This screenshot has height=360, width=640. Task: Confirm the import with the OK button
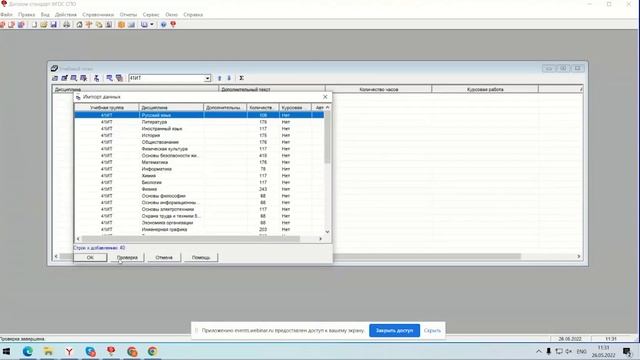[90, 258]
